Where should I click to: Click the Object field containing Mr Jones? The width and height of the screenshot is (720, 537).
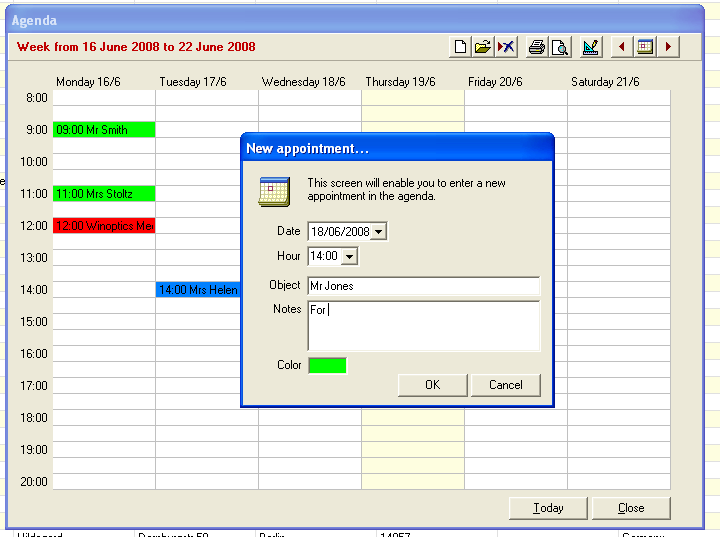(x=423, y=286)
